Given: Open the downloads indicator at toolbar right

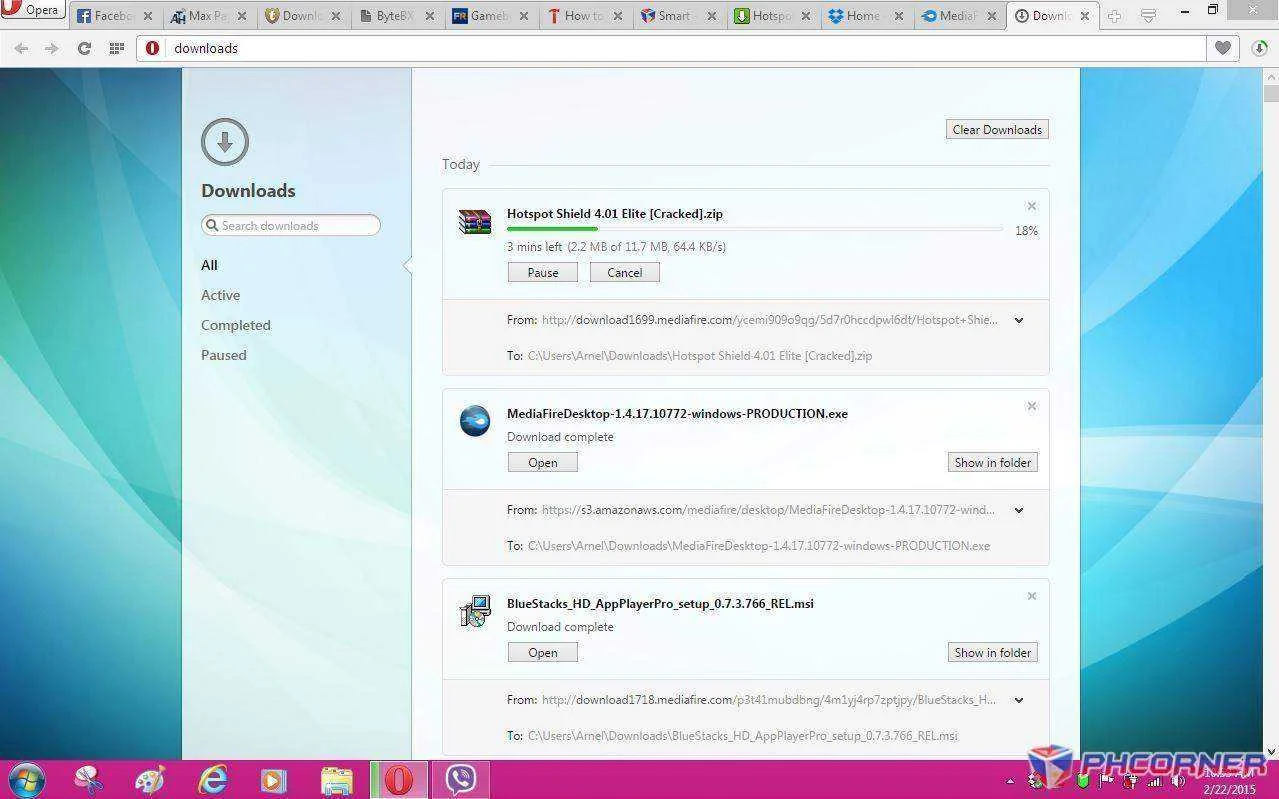Looking at the screenshot, I should point(1259,48).
